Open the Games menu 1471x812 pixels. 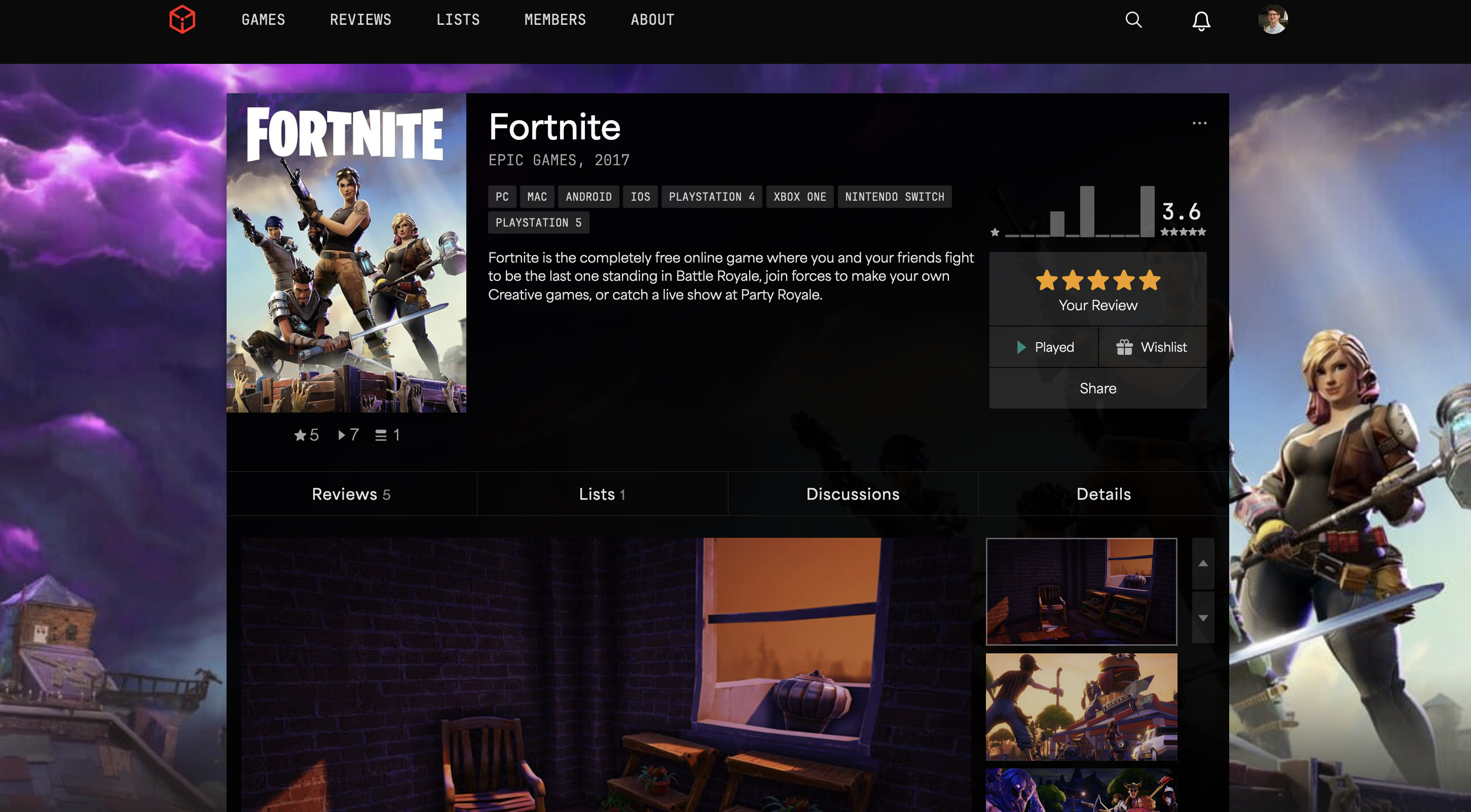pyautogui.click(x=263, y=20)
